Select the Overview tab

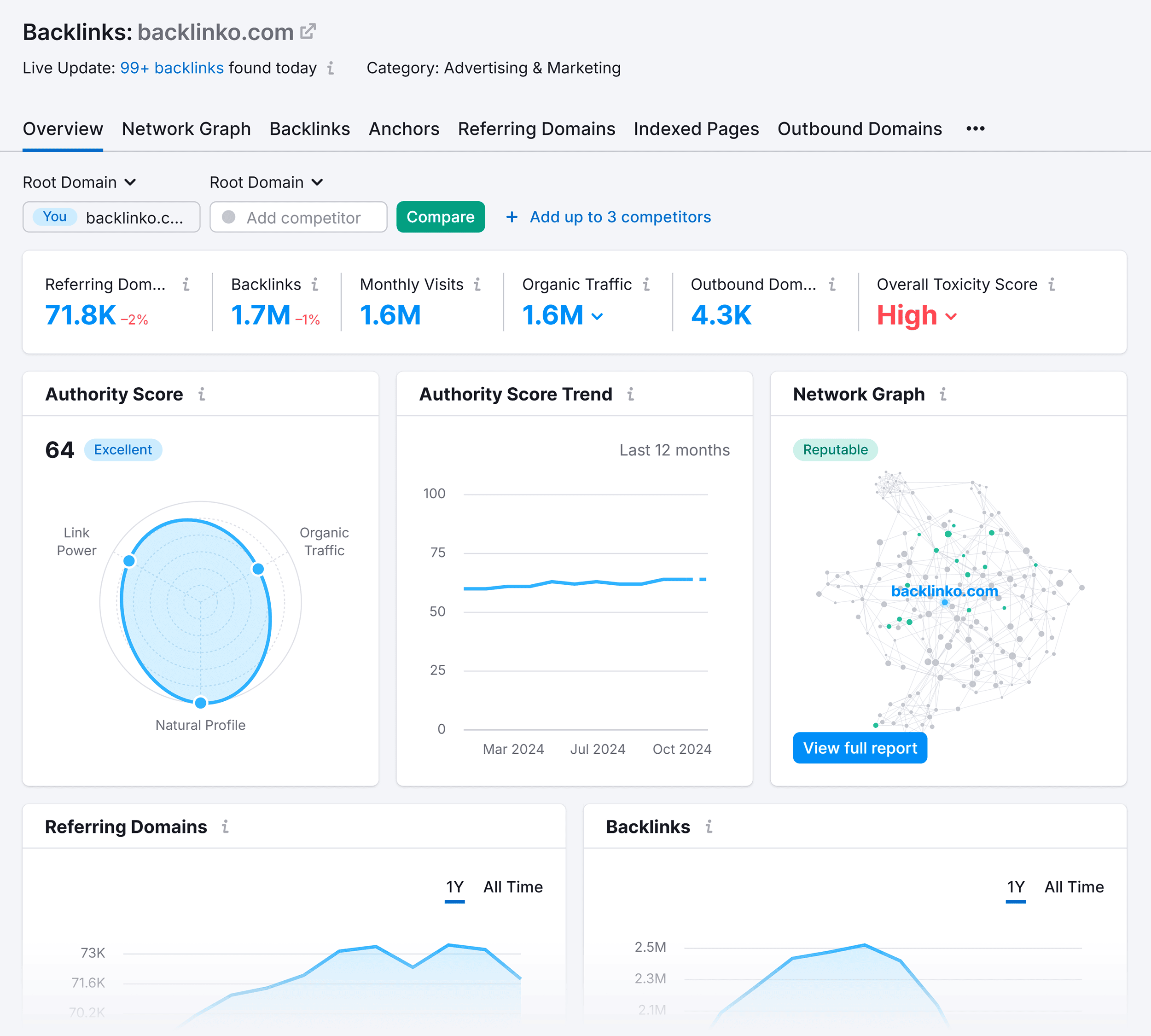point(63,128)
